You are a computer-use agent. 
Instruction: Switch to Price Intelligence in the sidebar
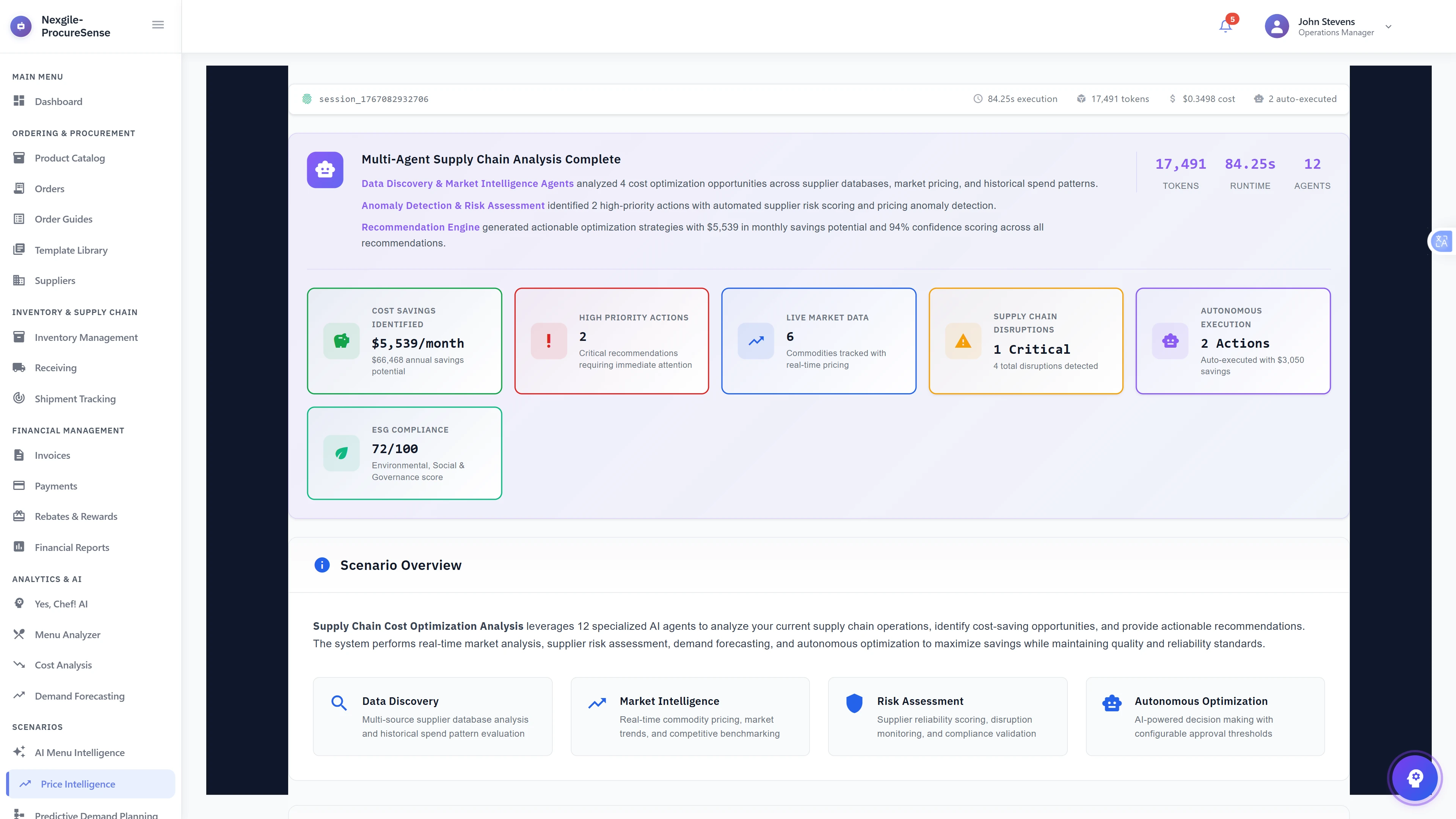(78, 784)
